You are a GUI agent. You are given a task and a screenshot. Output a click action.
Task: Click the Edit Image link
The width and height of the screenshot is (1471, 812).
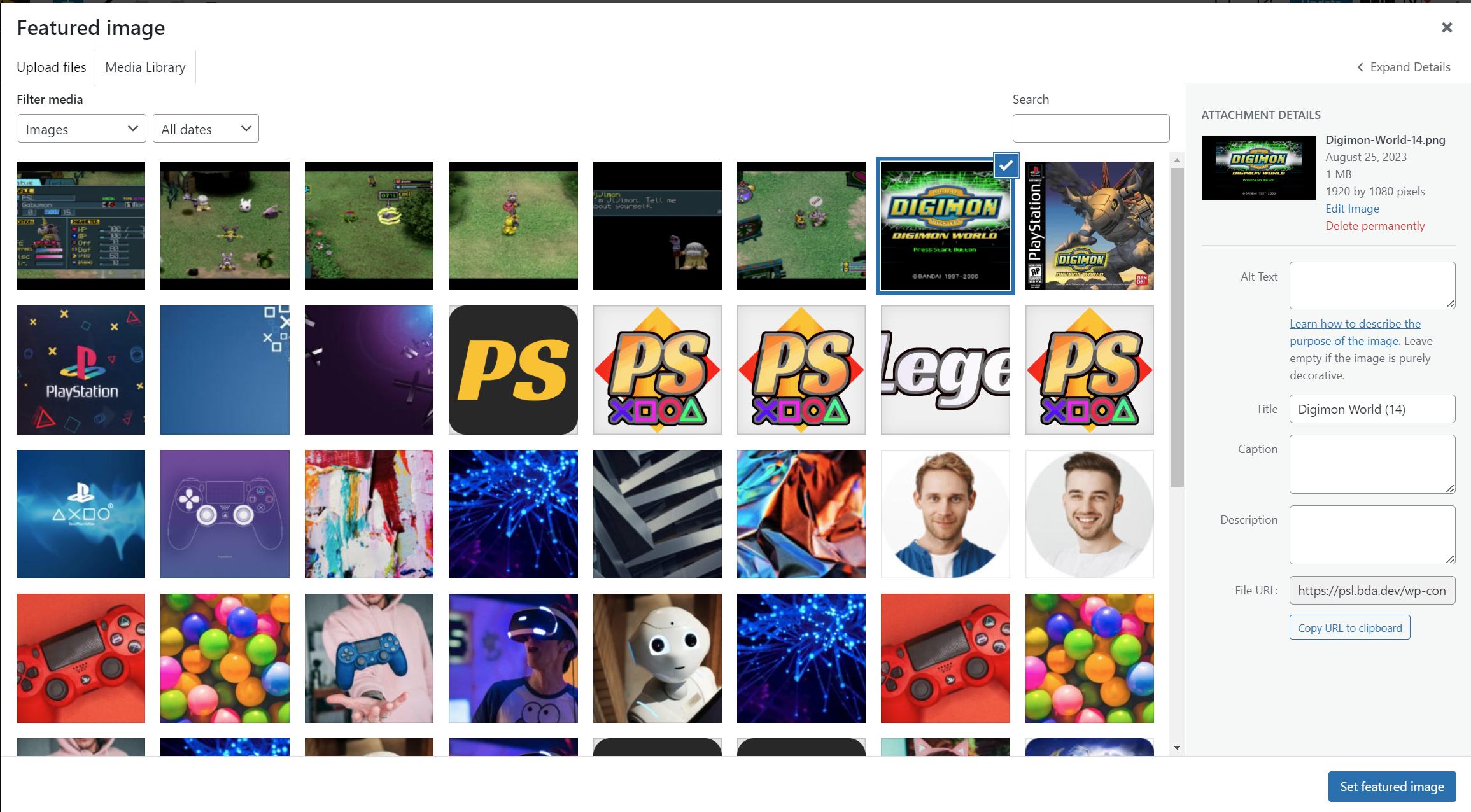1352,208
